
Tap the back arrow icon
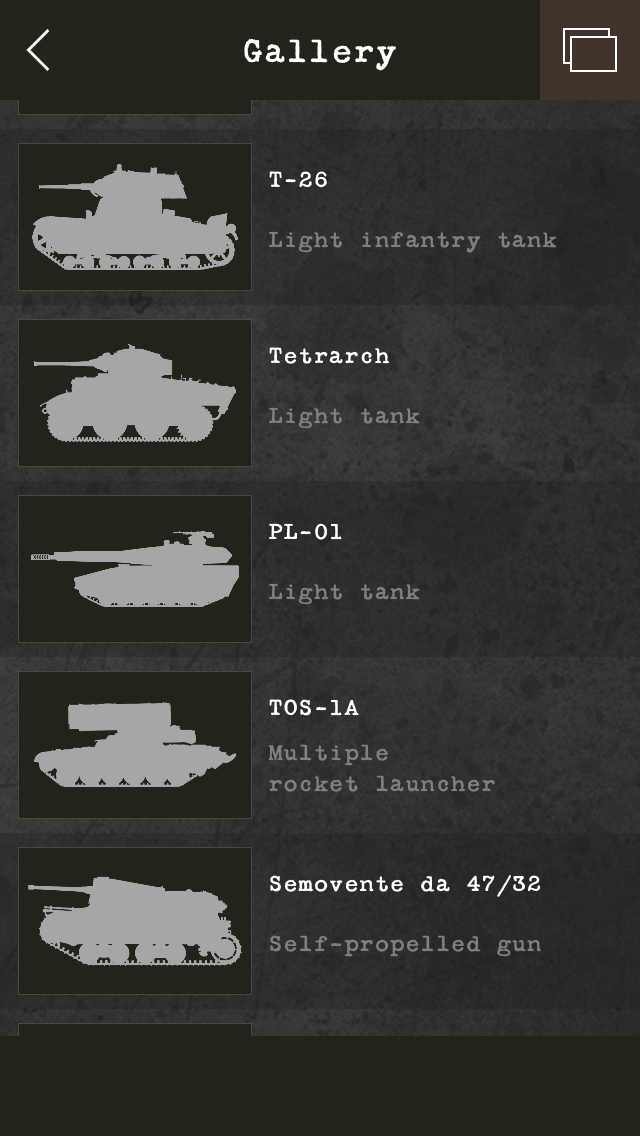38,50
